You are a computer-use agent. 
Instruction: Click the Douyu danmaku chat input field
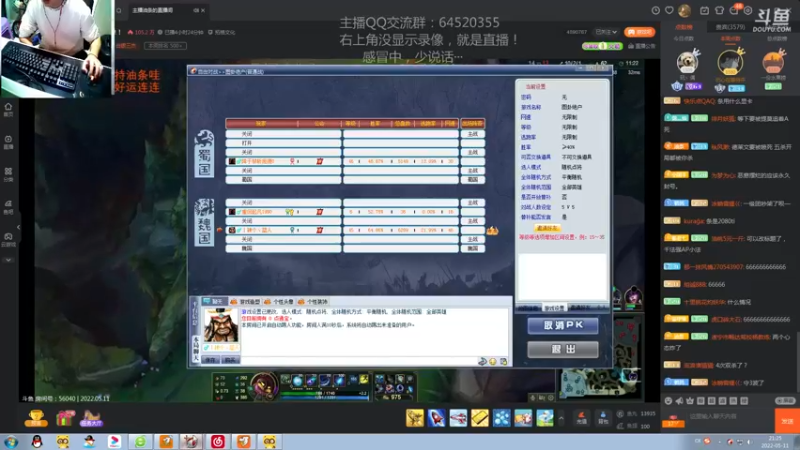(730, 417)
